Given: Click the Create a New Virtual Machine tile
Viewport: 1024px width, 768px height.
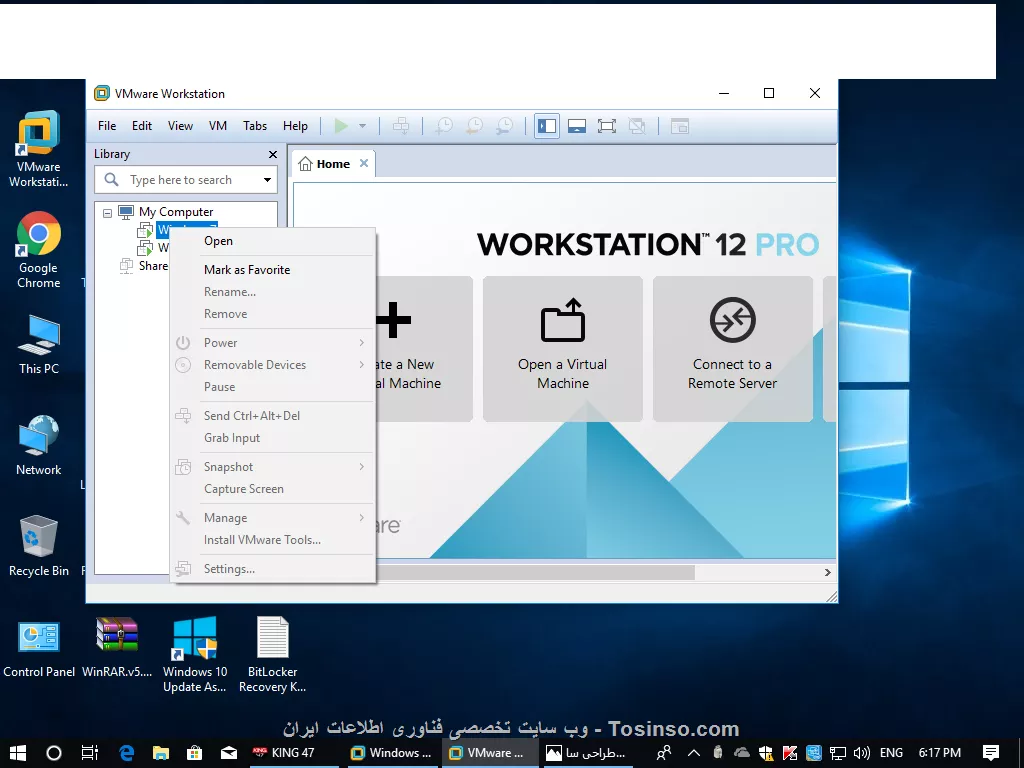Looking at the screenshot, I should tap(424, 349).
